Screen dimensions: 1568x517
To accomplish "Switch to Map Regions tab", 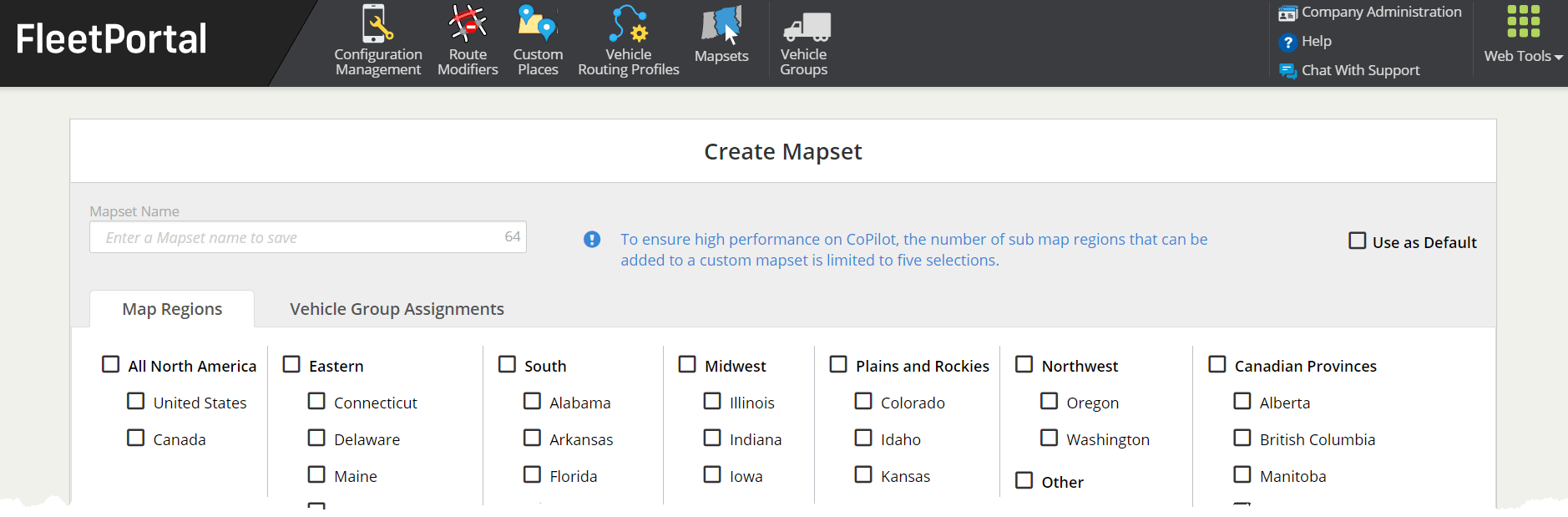I will point(172,309).
